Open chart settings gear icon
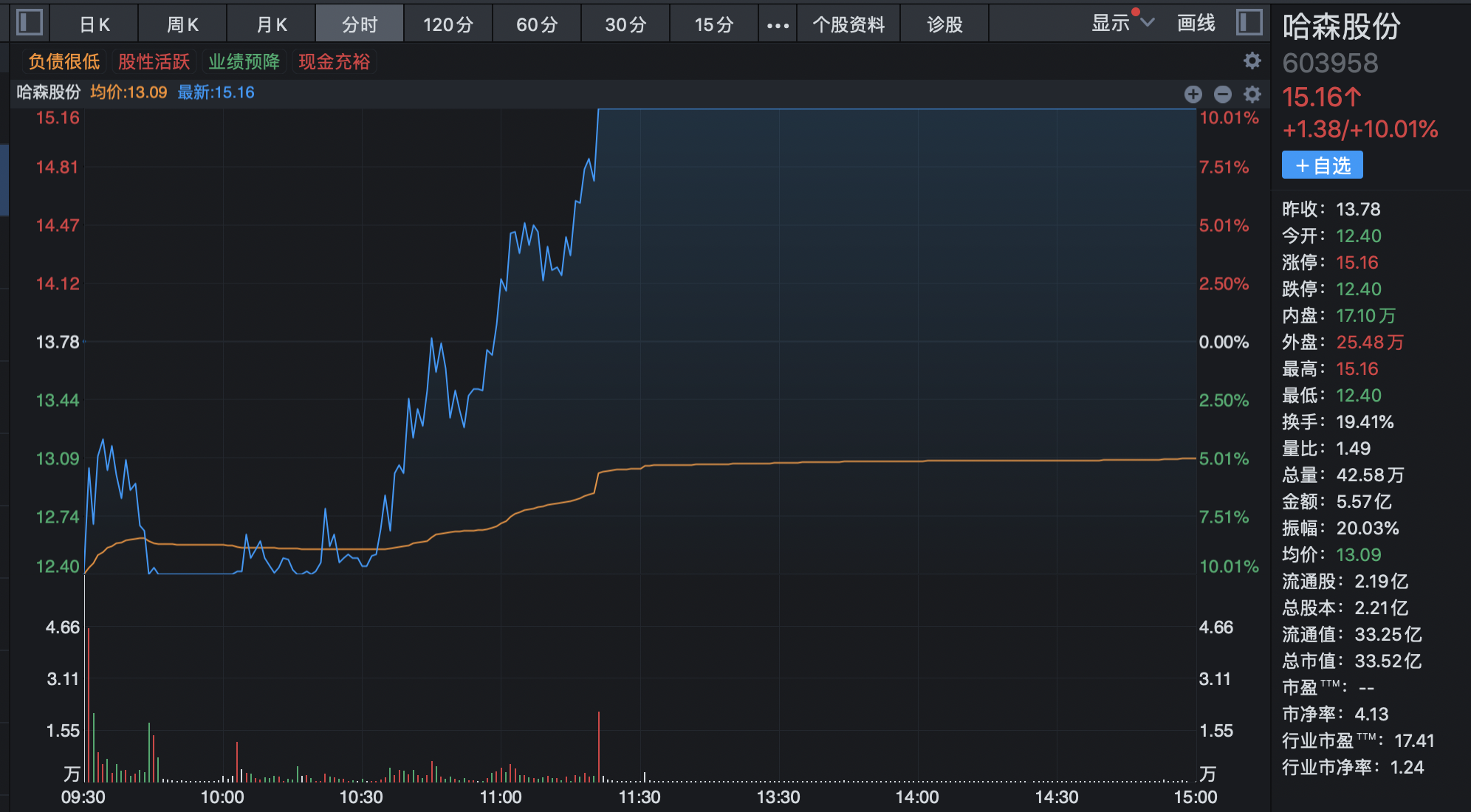The width and height of the screenshot is (1471, 812). pos(1252,94)
